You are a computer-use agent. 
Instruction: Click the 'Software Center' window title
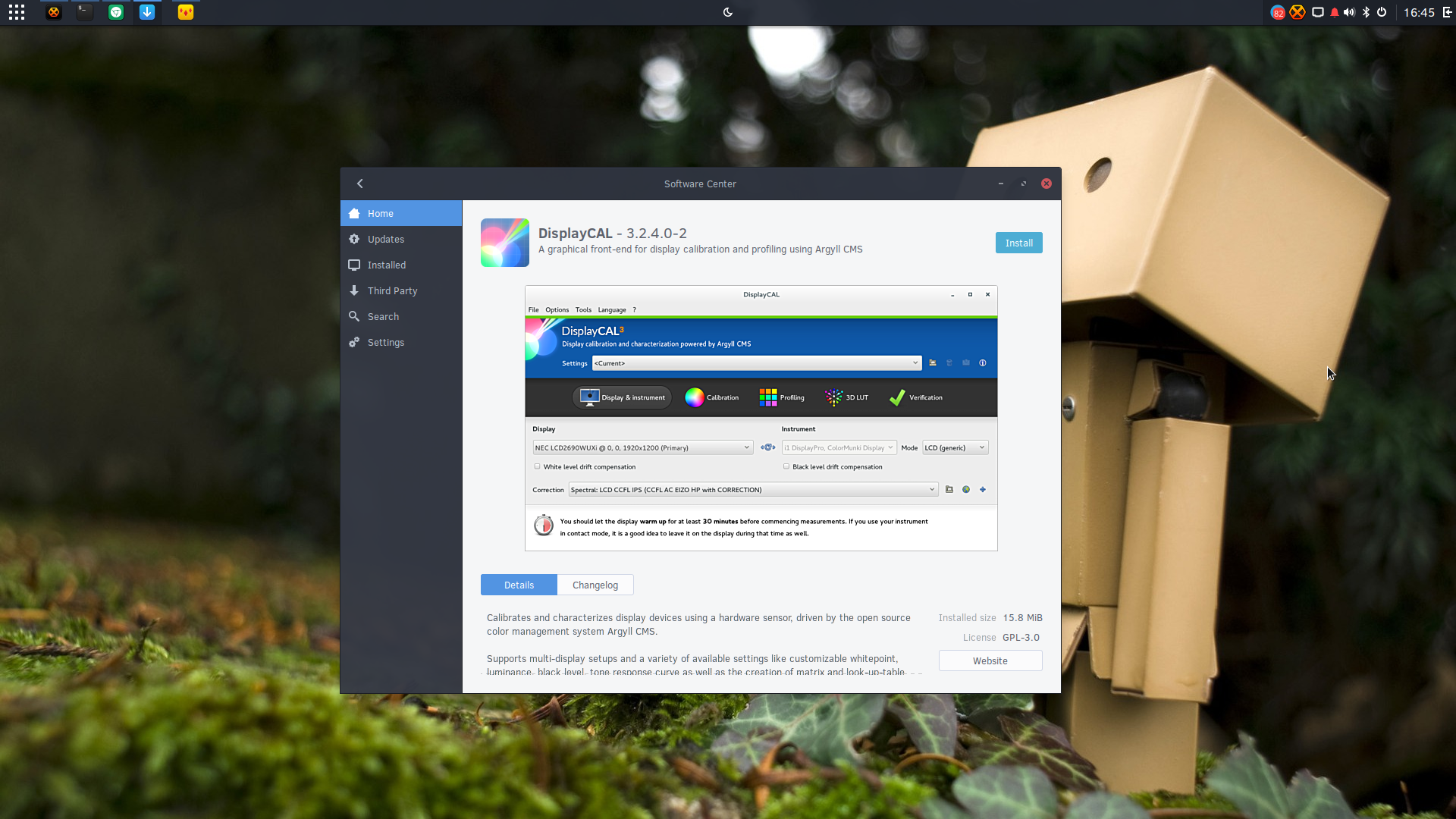click(700, 184)
